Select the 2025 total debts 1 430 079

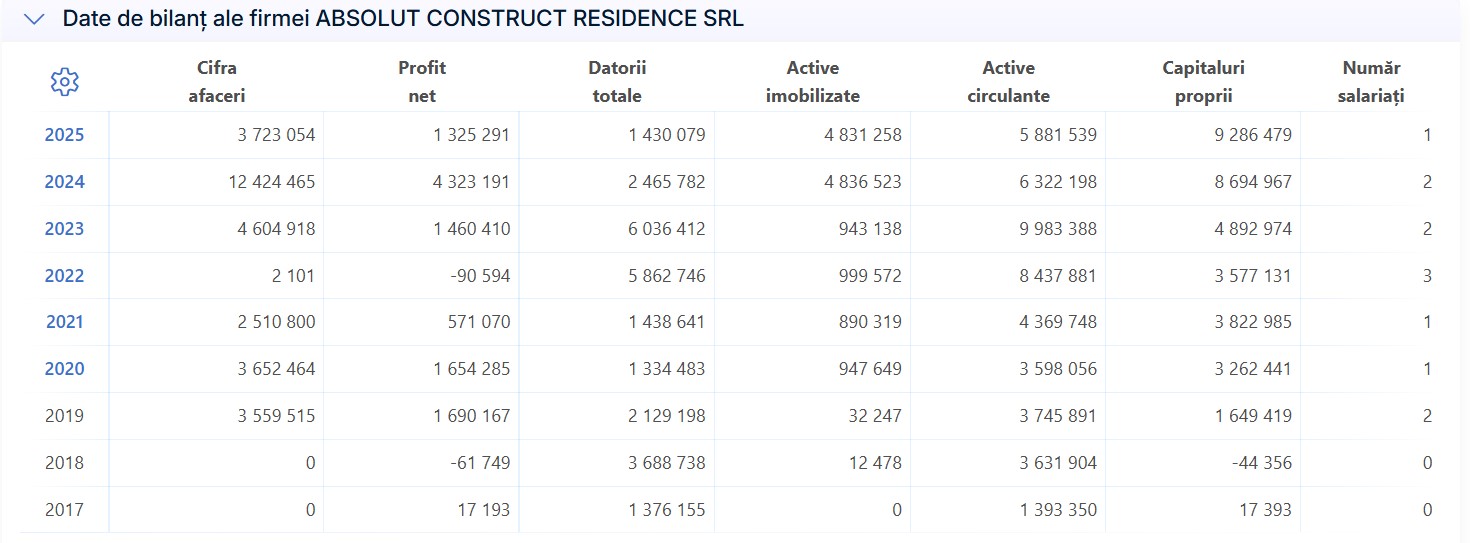coord(667,135)
